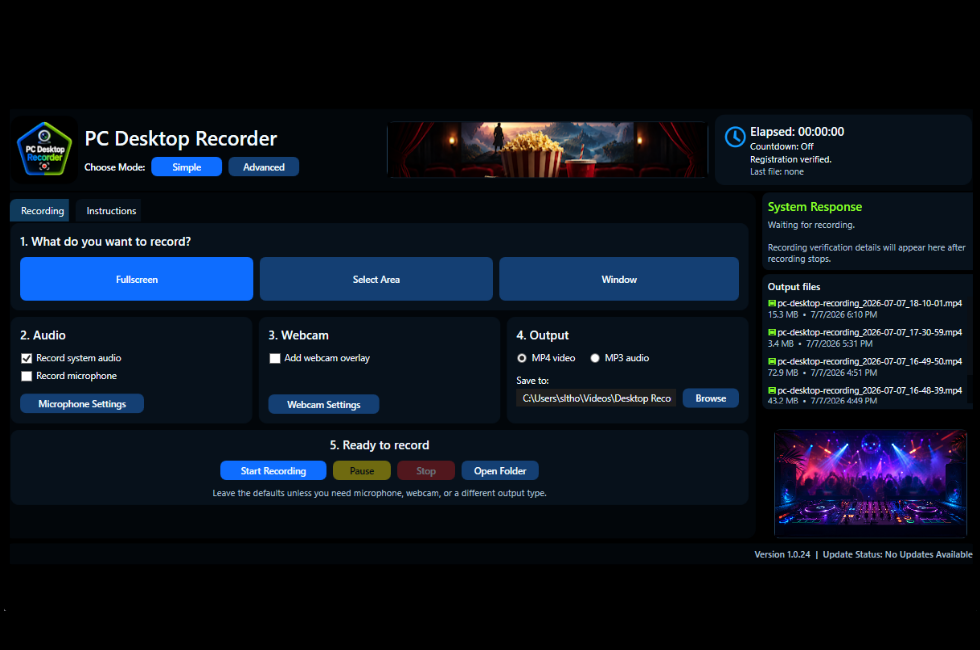Screen dimensions: 980x650
Task: Click Open Folder button
Action: [500, 471]
